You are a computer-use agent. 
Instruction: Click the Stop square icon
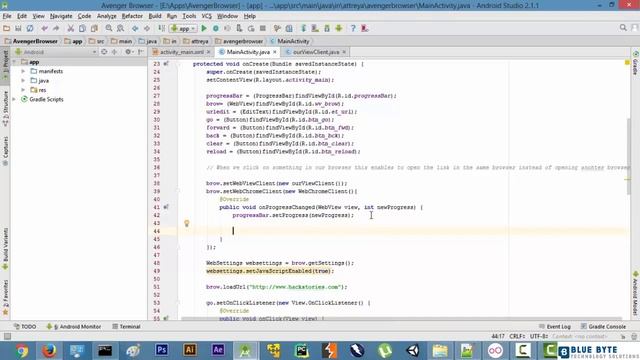click(x=263, y=29)
